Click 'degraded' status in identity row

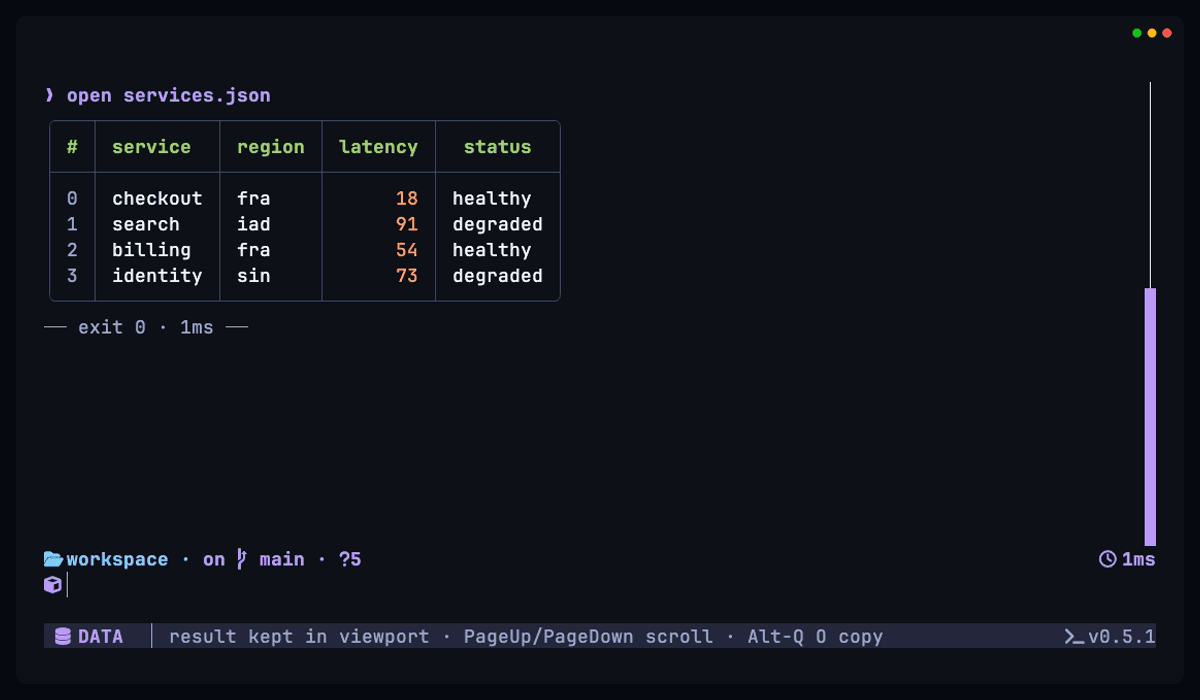tap(497, 276)
